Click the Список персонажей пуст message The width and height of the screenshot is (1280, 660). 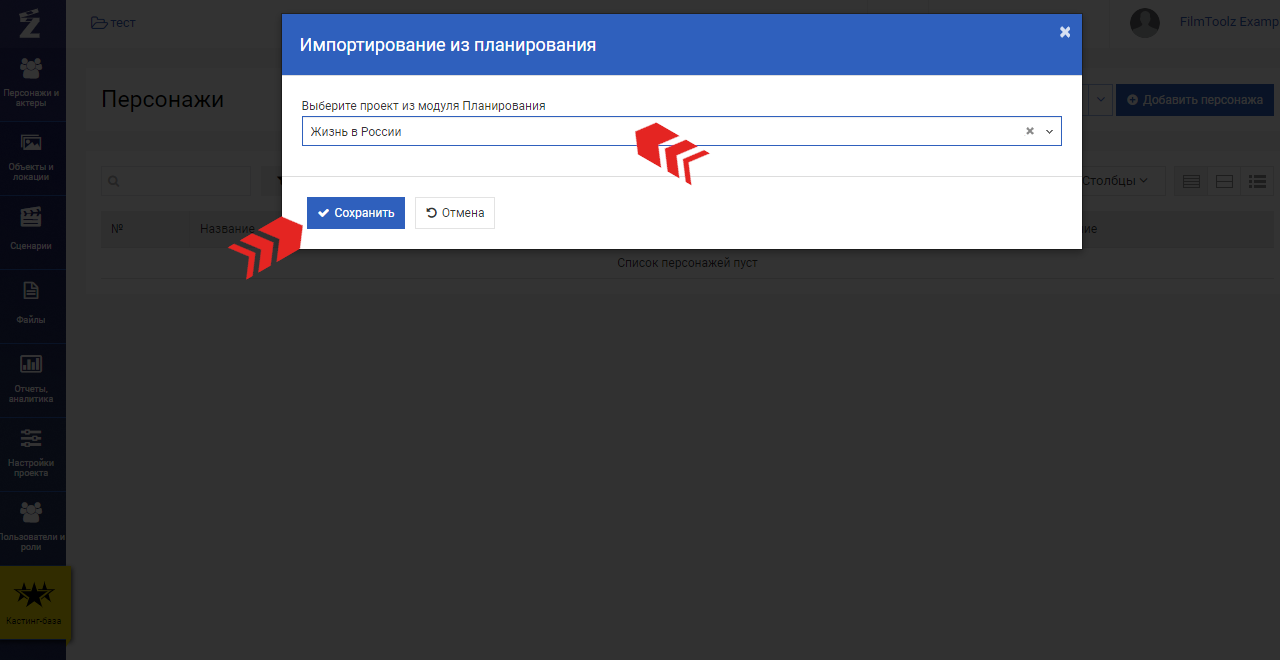coord(687,263)
